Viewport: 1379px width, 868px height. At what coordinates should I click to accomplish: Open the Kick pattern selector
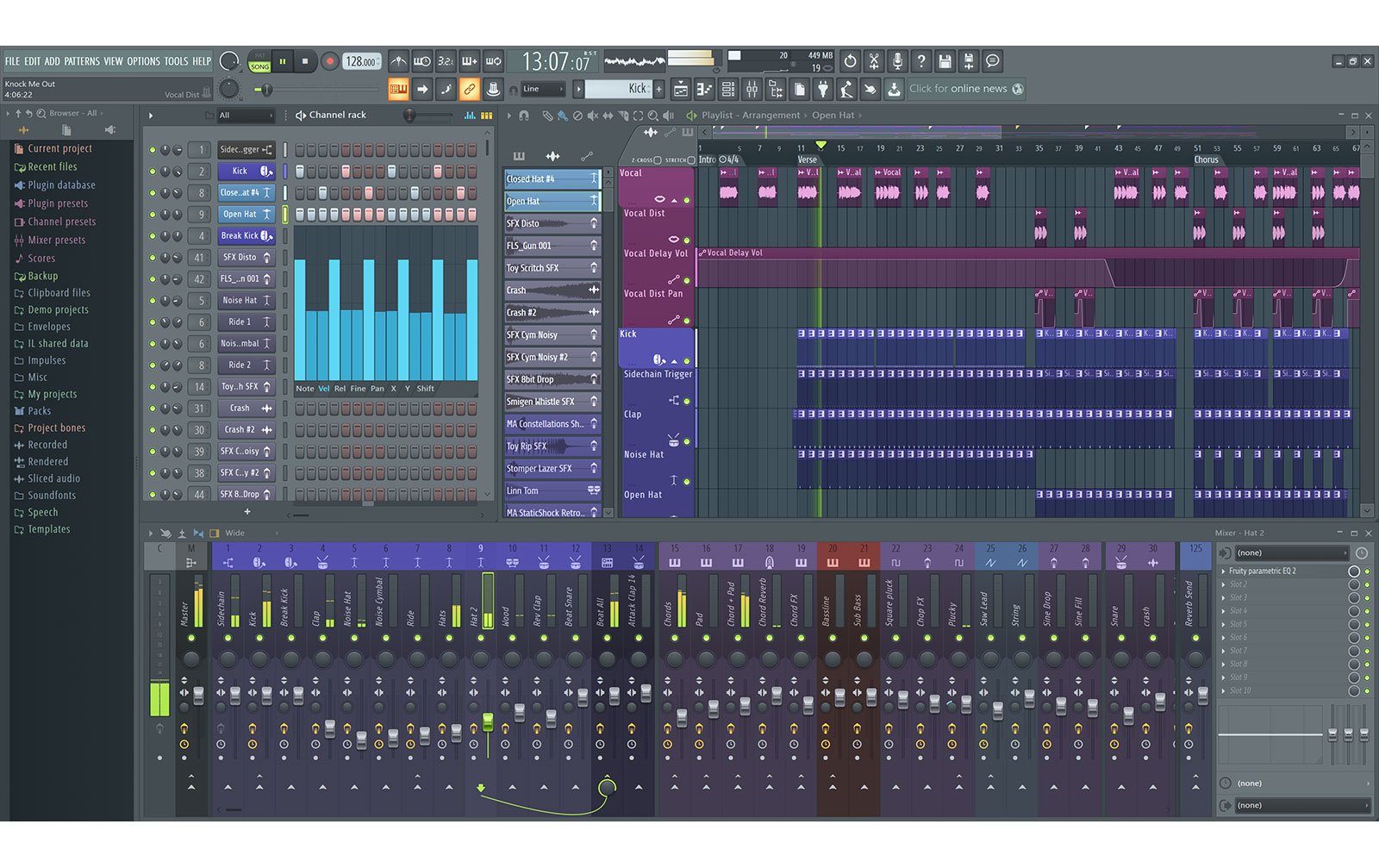[x=618, y=89]
